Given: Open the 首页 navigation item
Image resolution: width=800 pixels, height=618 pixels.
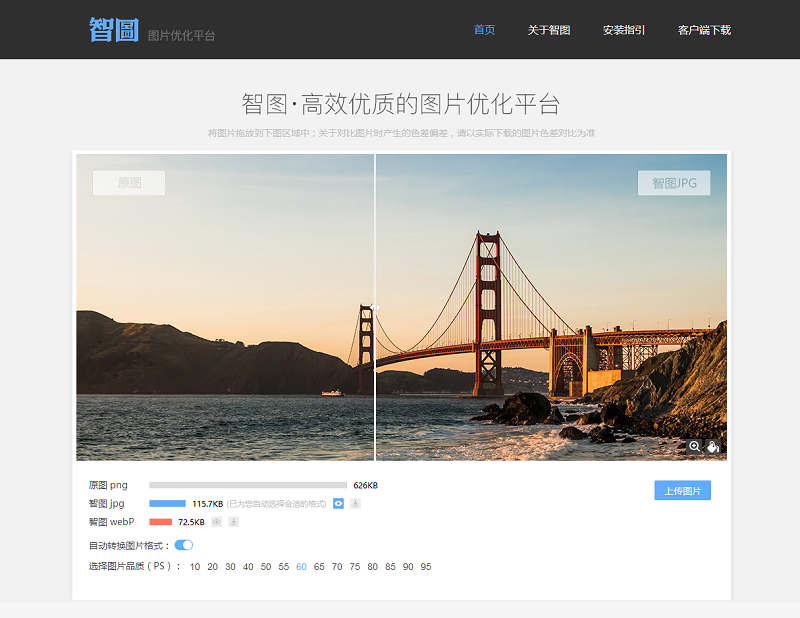Looking at the screenshot, I should point(484,30).
